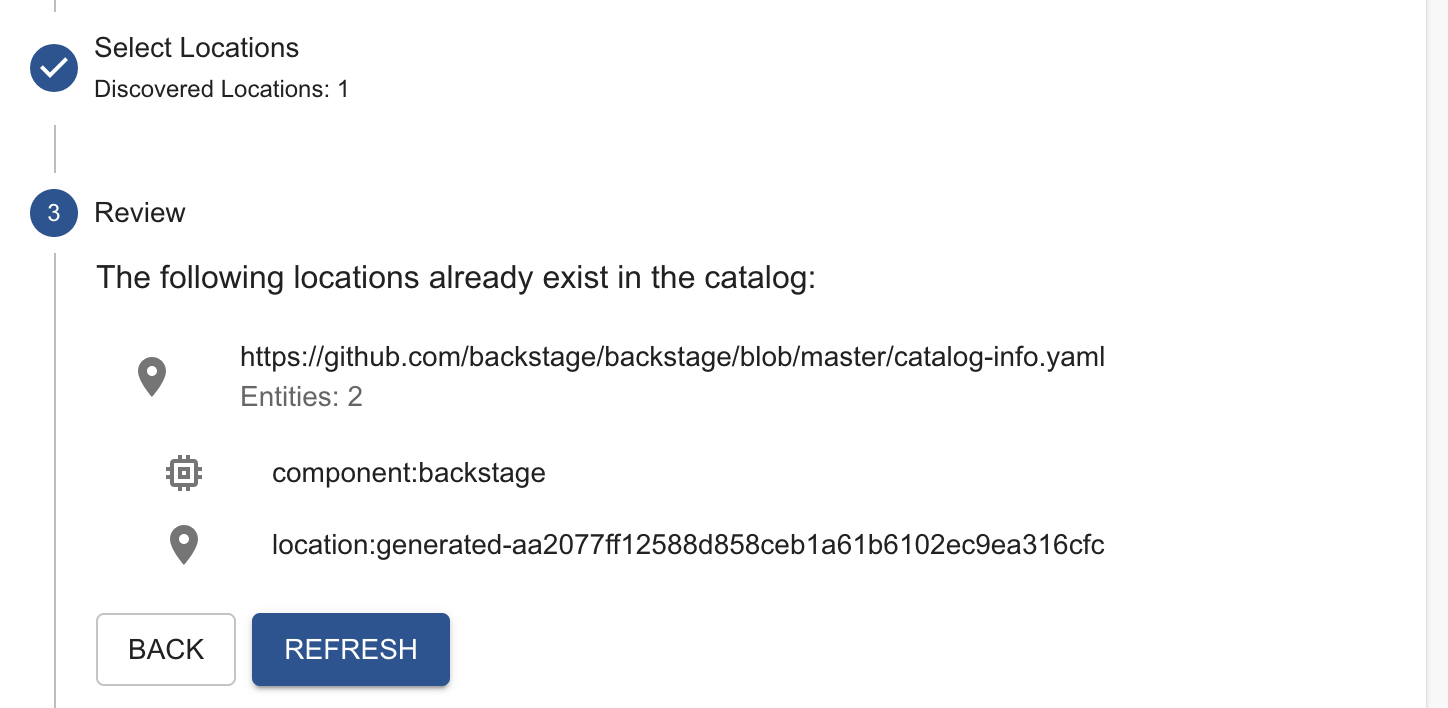The width and height of the screenshot is (1448, 708).
Task: Click the Entities: 2 label
Action: [x=302, y=397]
